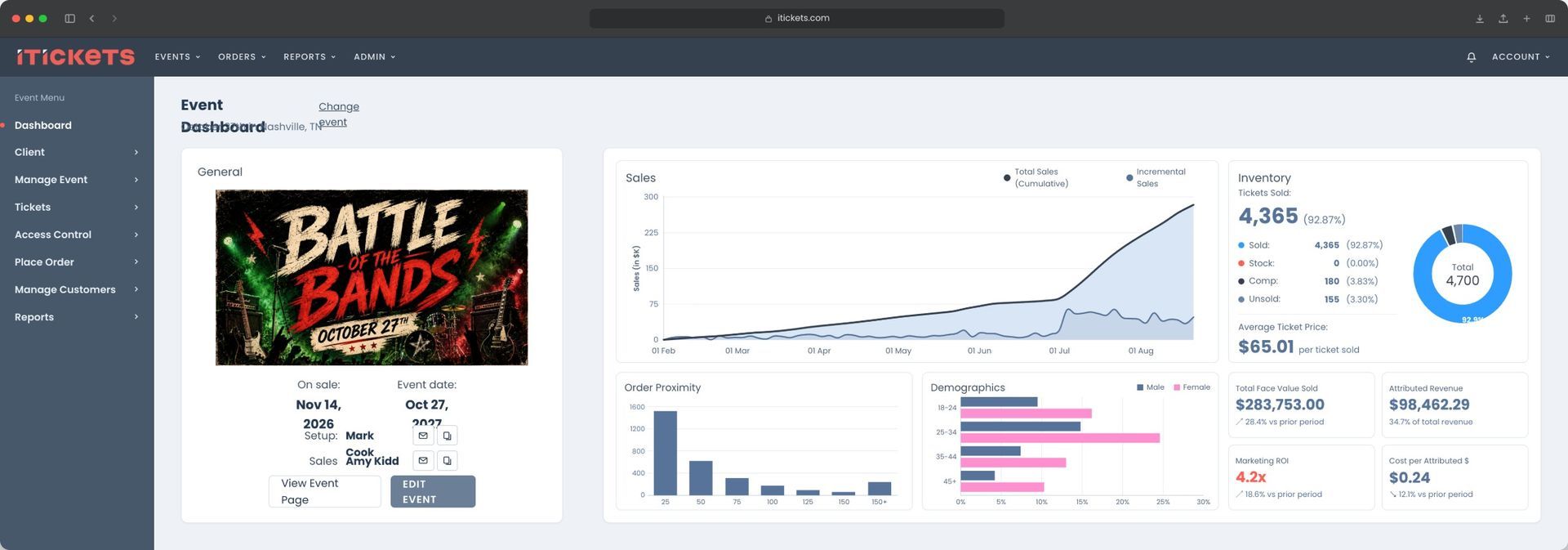Expand Manage Event in sidebar
Image resolution: width=1568 pixels, height=550 pixels.
click(x=77, y=180)
